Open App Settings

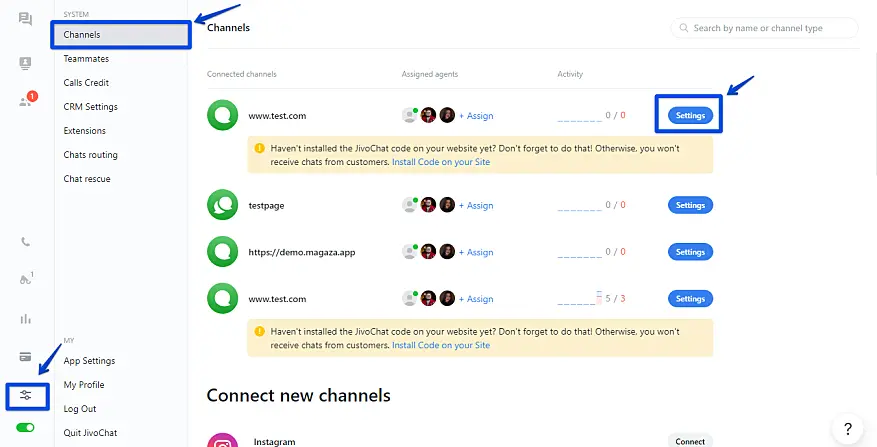click(89, 361)
